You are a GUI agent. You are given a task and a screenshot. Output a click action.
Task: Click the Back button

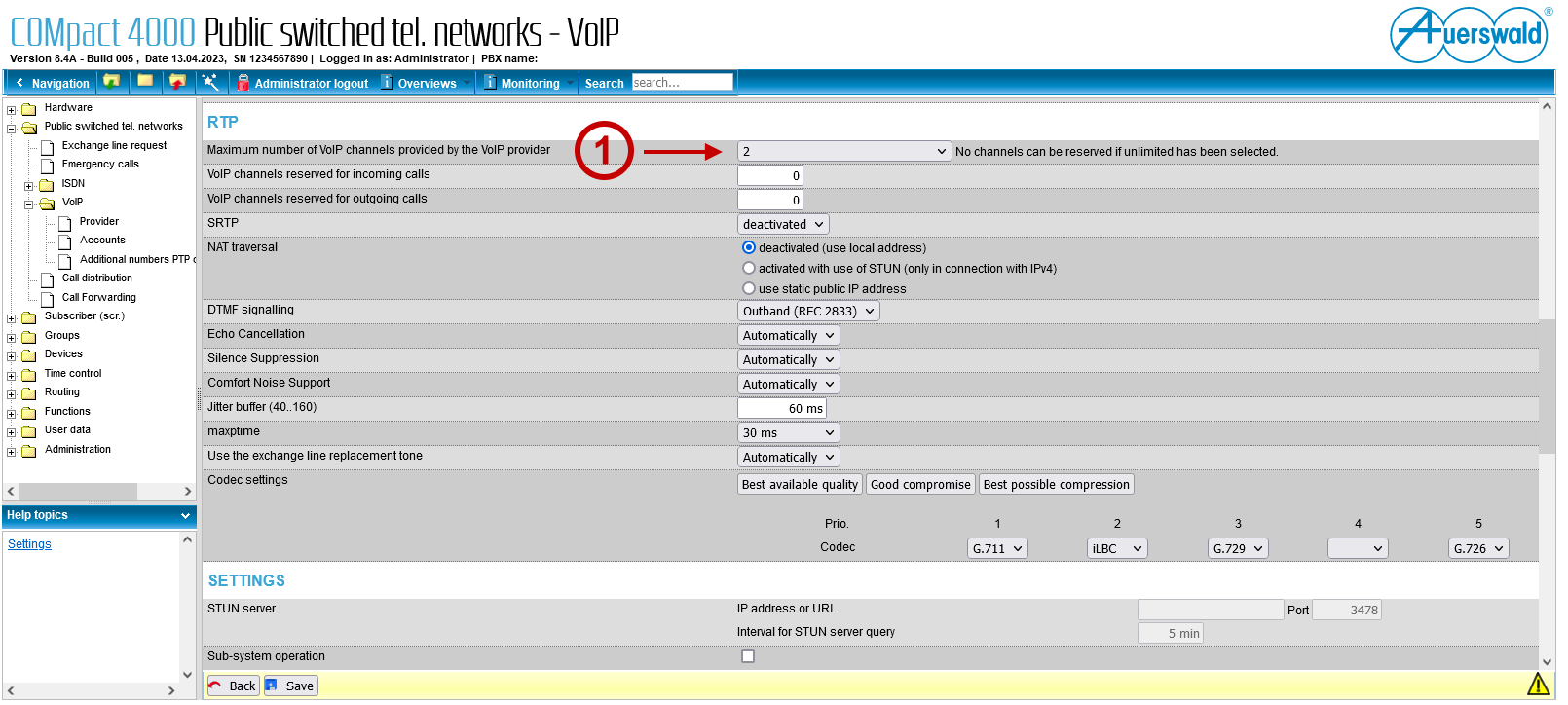coord(233,686)
